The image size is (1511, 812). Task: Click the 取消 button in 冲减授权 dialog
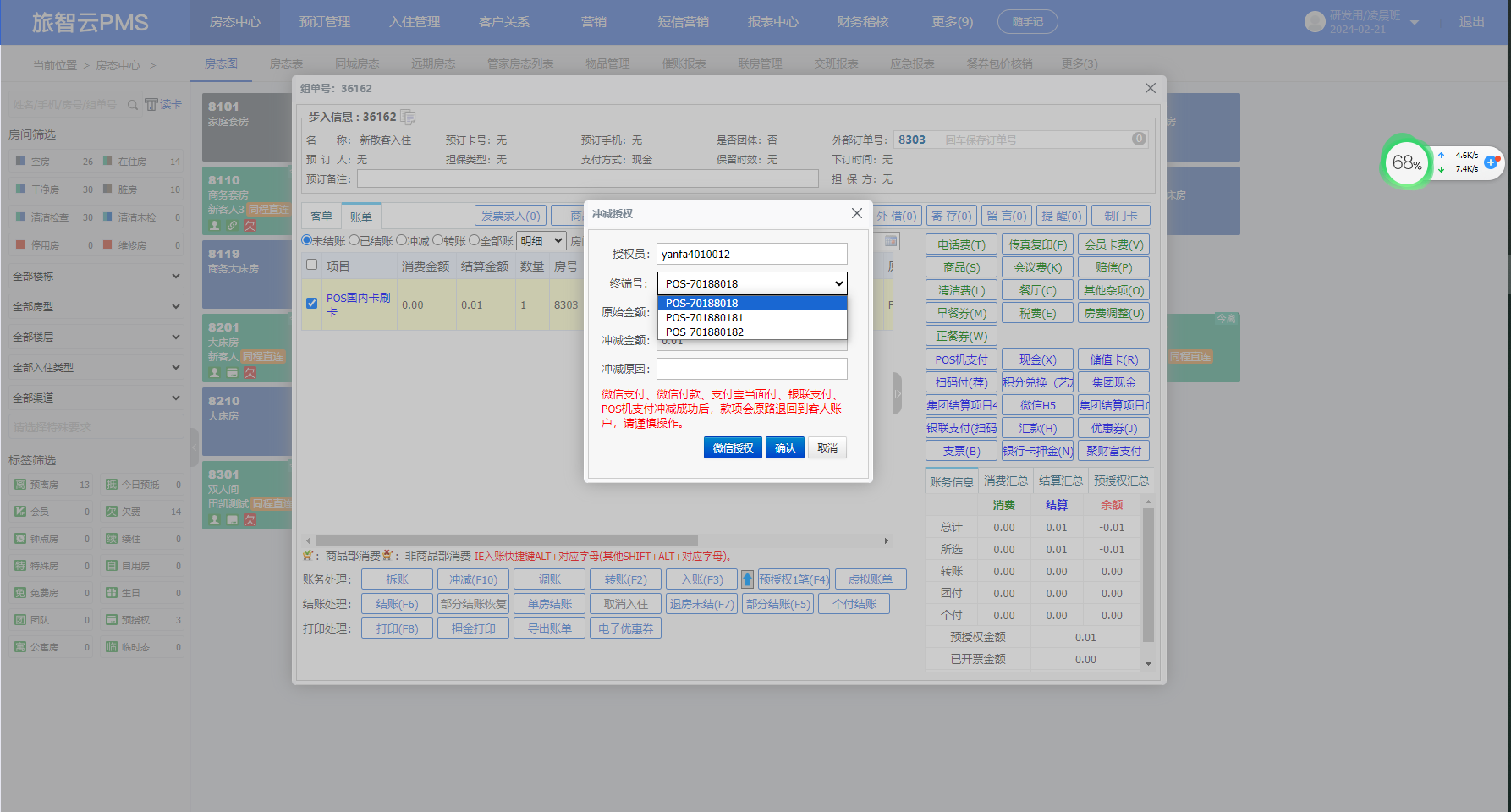[827, 447]
